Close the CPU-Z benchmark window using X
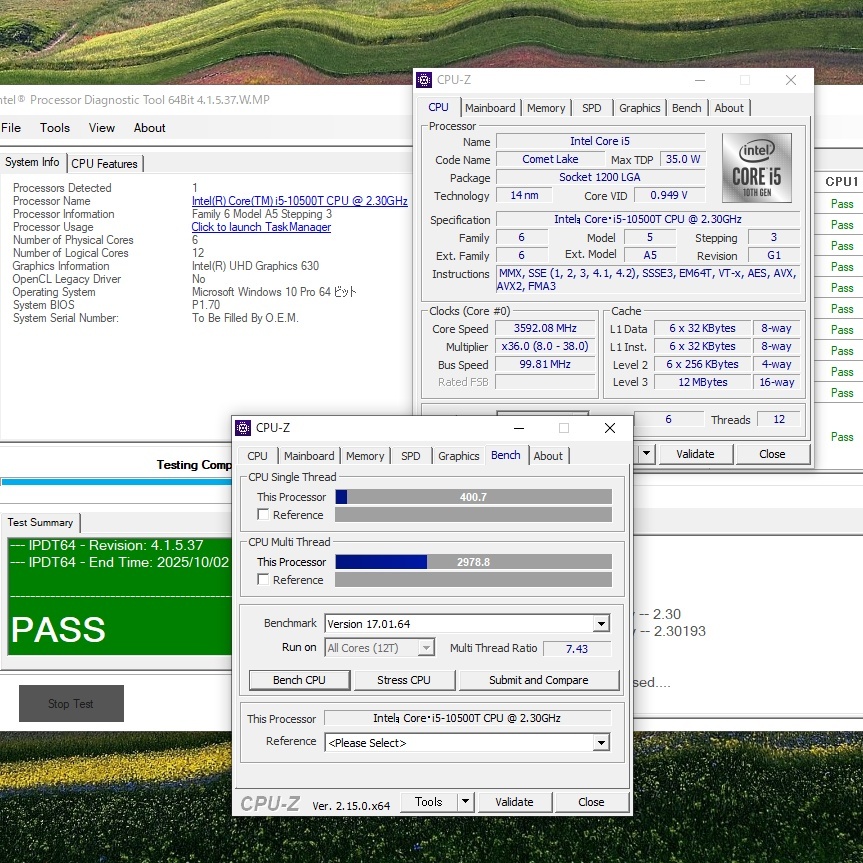This screenshot has height=863, width=863. pyautogui.click(x=610, y=428)
